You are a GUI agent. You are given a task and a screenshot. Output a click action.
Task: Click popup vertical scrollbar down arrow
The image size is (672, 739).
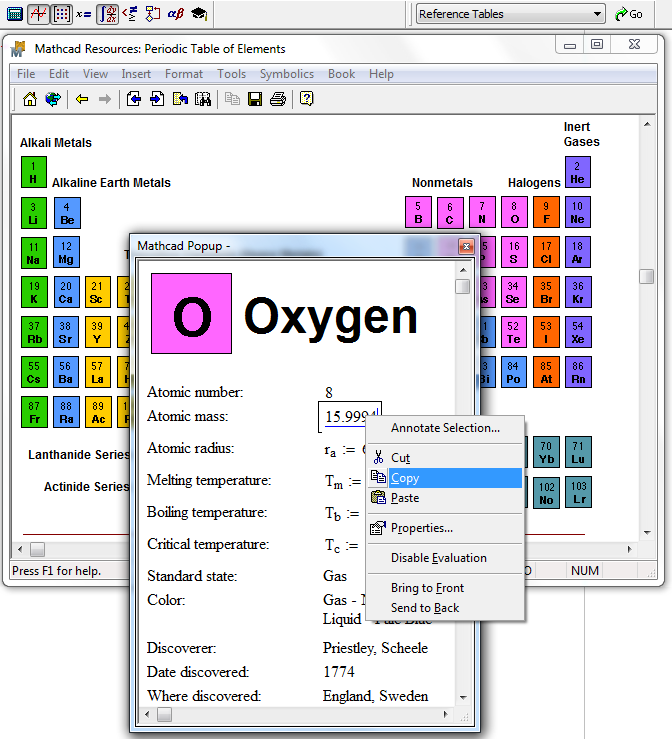(463, 698)
